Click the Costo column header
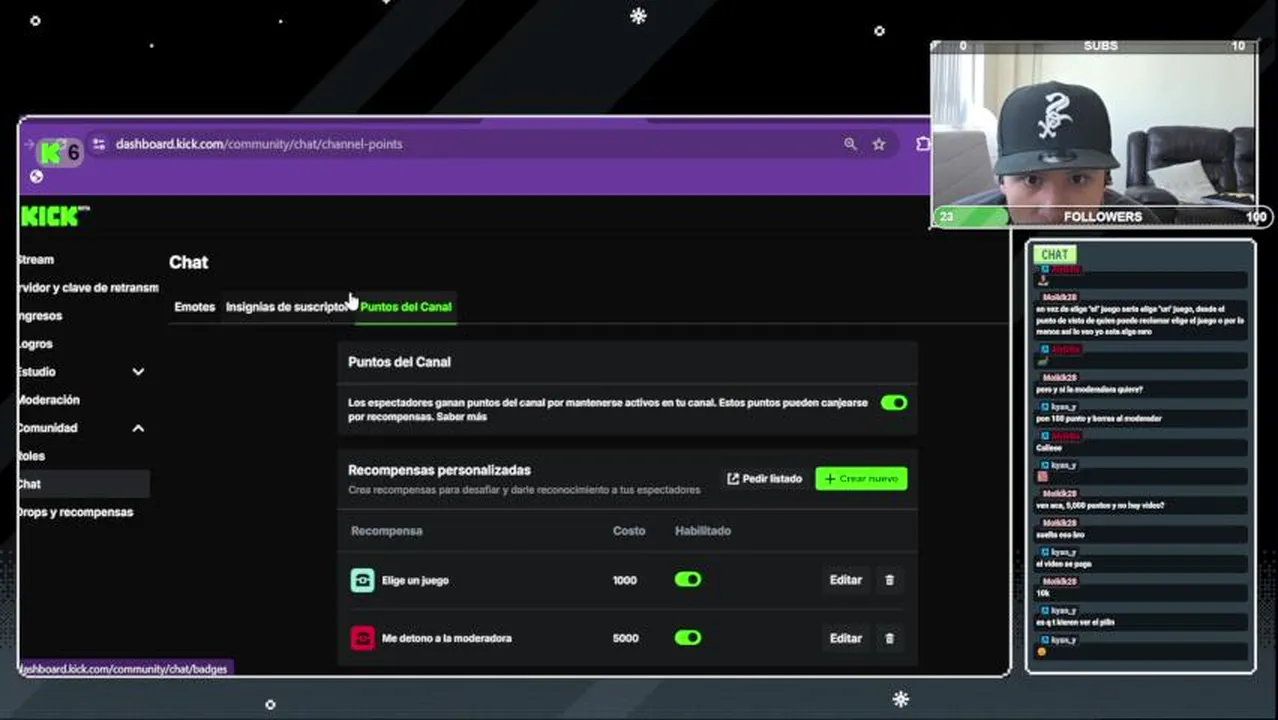 coord(629,531)
